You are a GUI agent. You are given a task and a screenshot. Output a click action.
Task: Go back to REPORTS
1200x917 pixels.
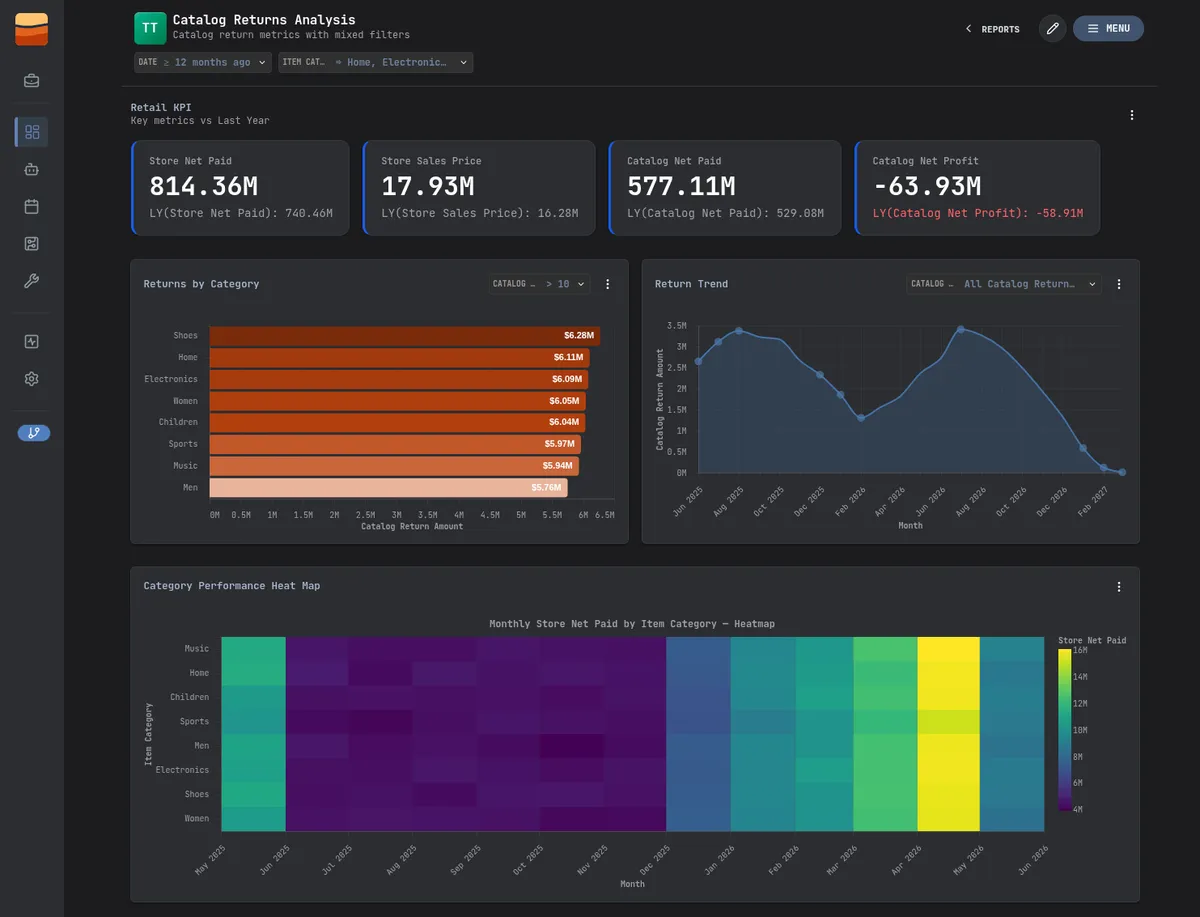[992, 29]
